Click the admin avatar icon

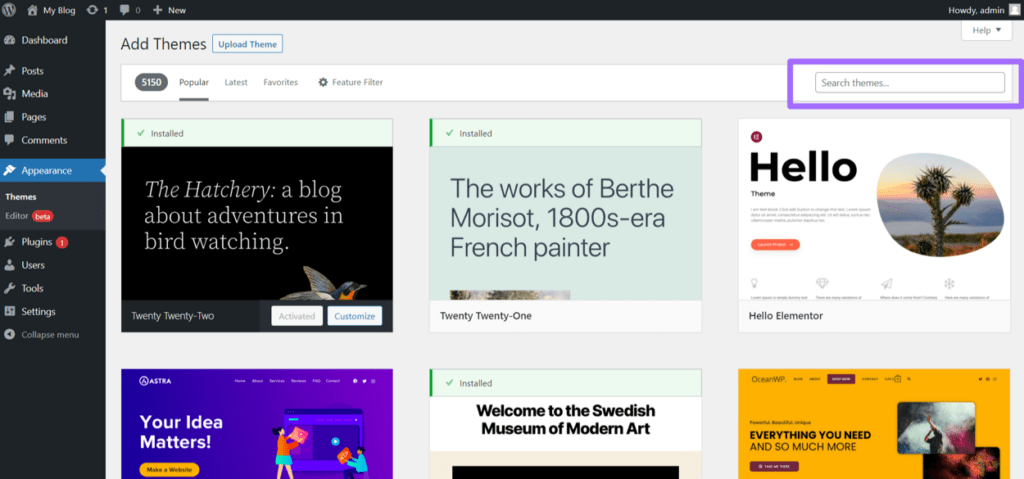tap(1014, 10)
